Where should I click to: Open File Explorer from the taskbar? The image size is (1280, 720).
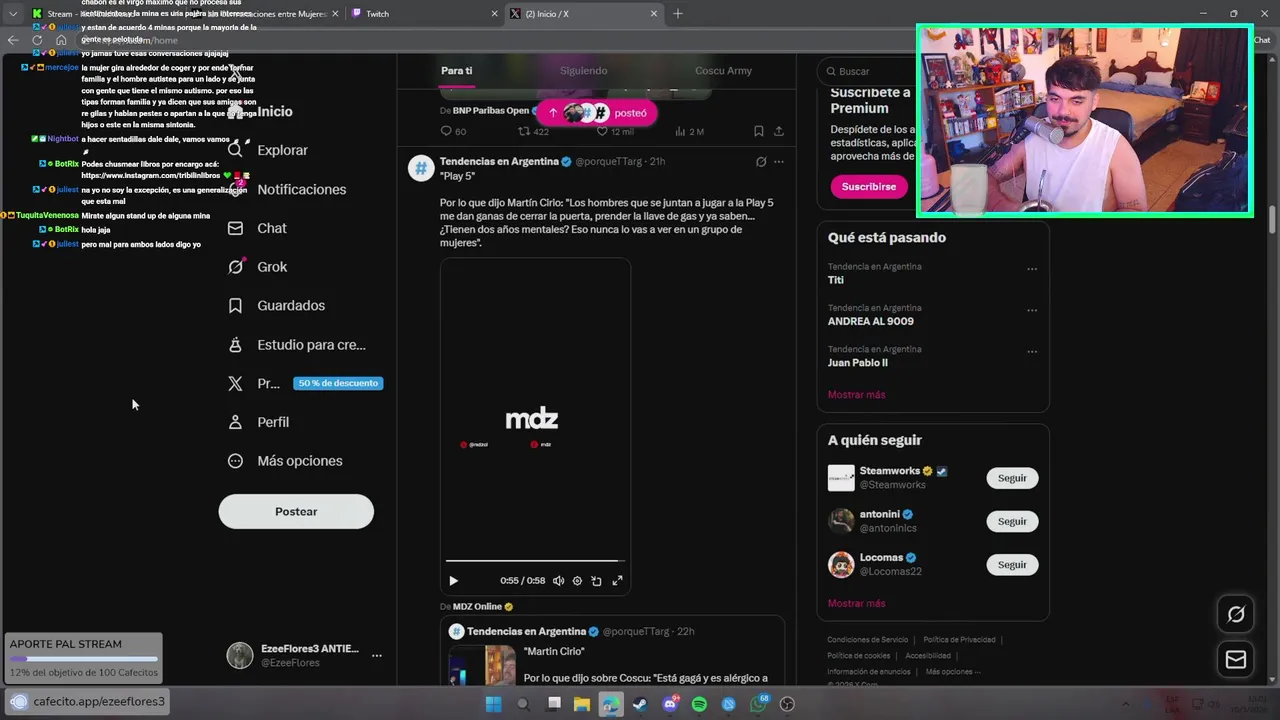click(582, 704)
